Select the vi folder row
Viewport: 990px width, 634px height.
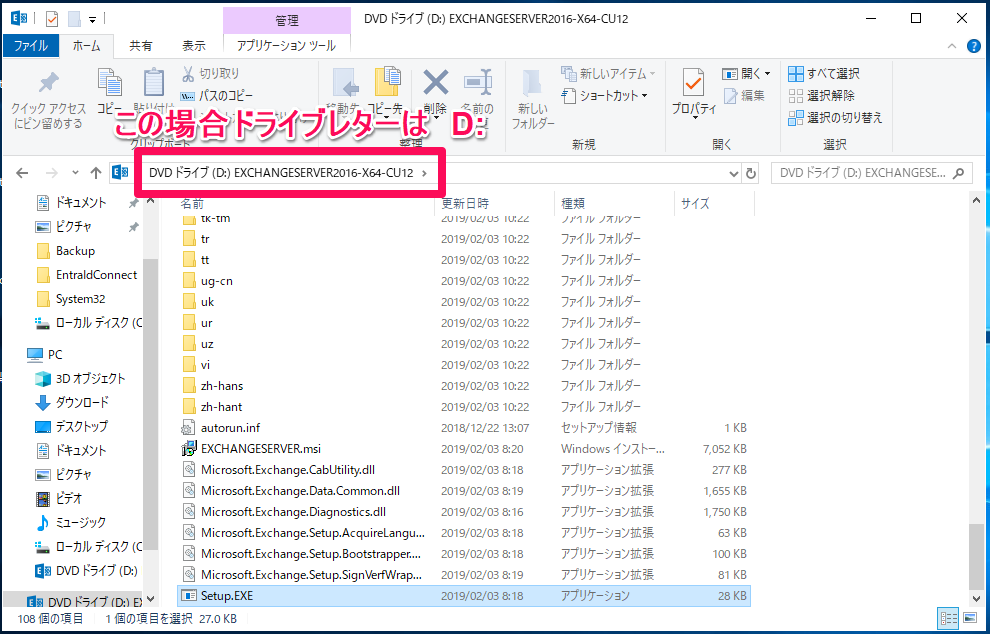coord(464,365)
